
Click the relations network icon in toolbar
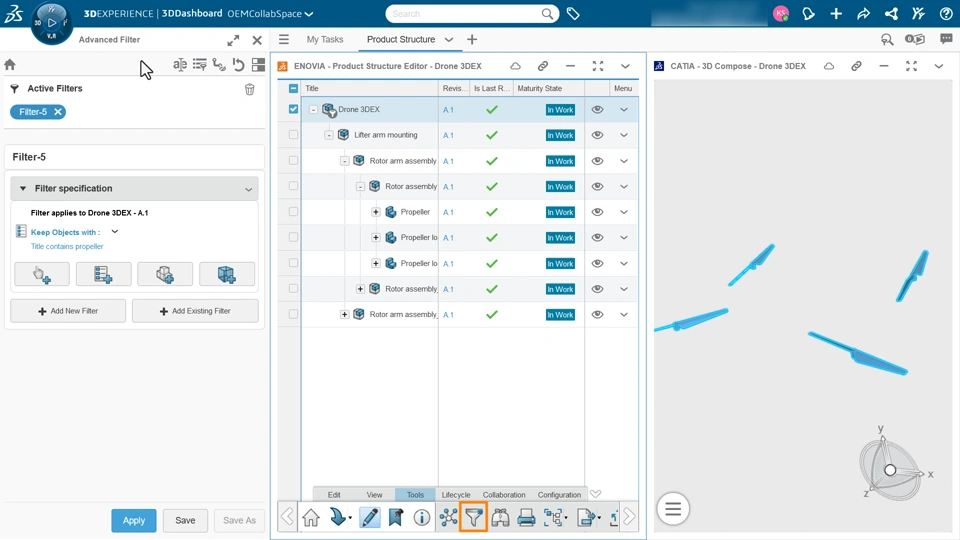pos(448,517)
